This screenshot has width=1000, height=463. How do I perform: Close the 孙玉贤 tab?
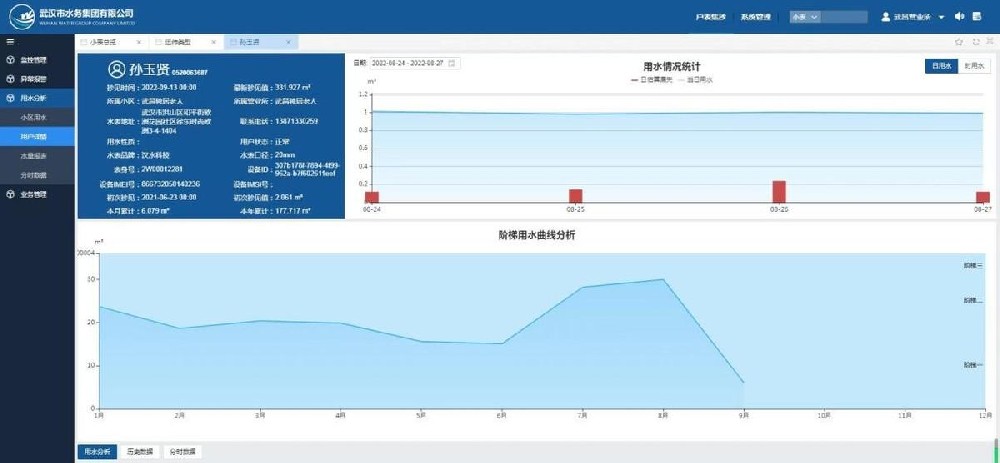pos(290,43)
